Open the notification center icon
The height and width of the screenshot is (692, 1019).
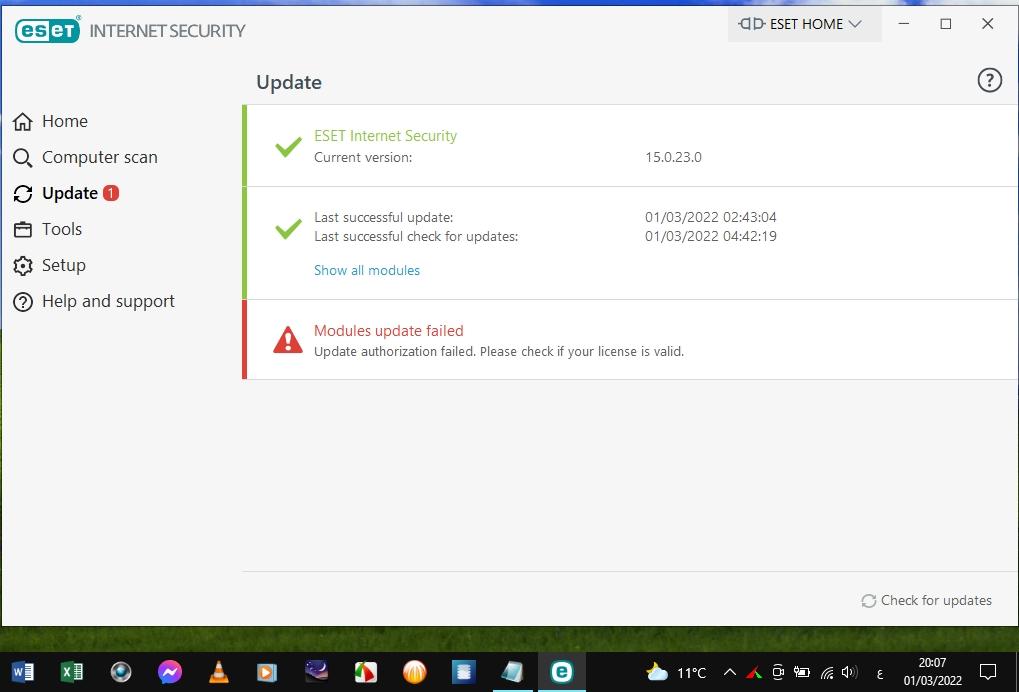(988, 671)
